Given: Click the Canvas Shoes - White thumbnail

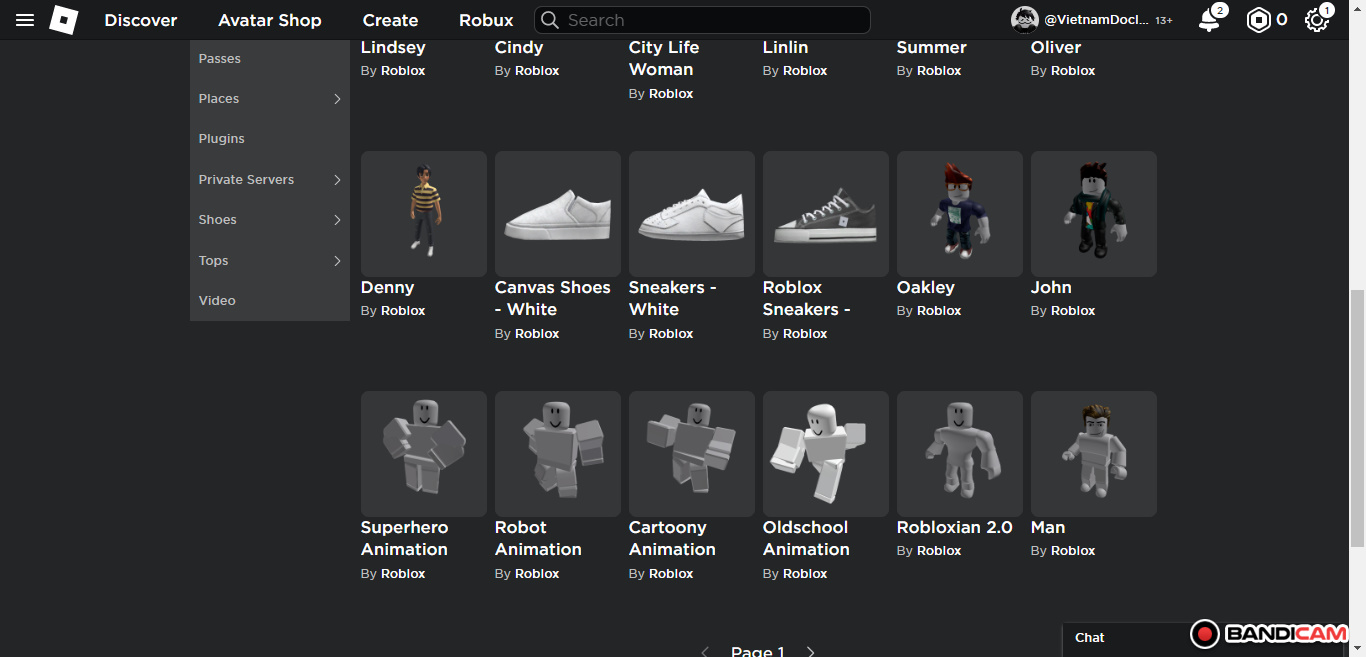Looking at the screenshot, I should click(x=557, y=214).
